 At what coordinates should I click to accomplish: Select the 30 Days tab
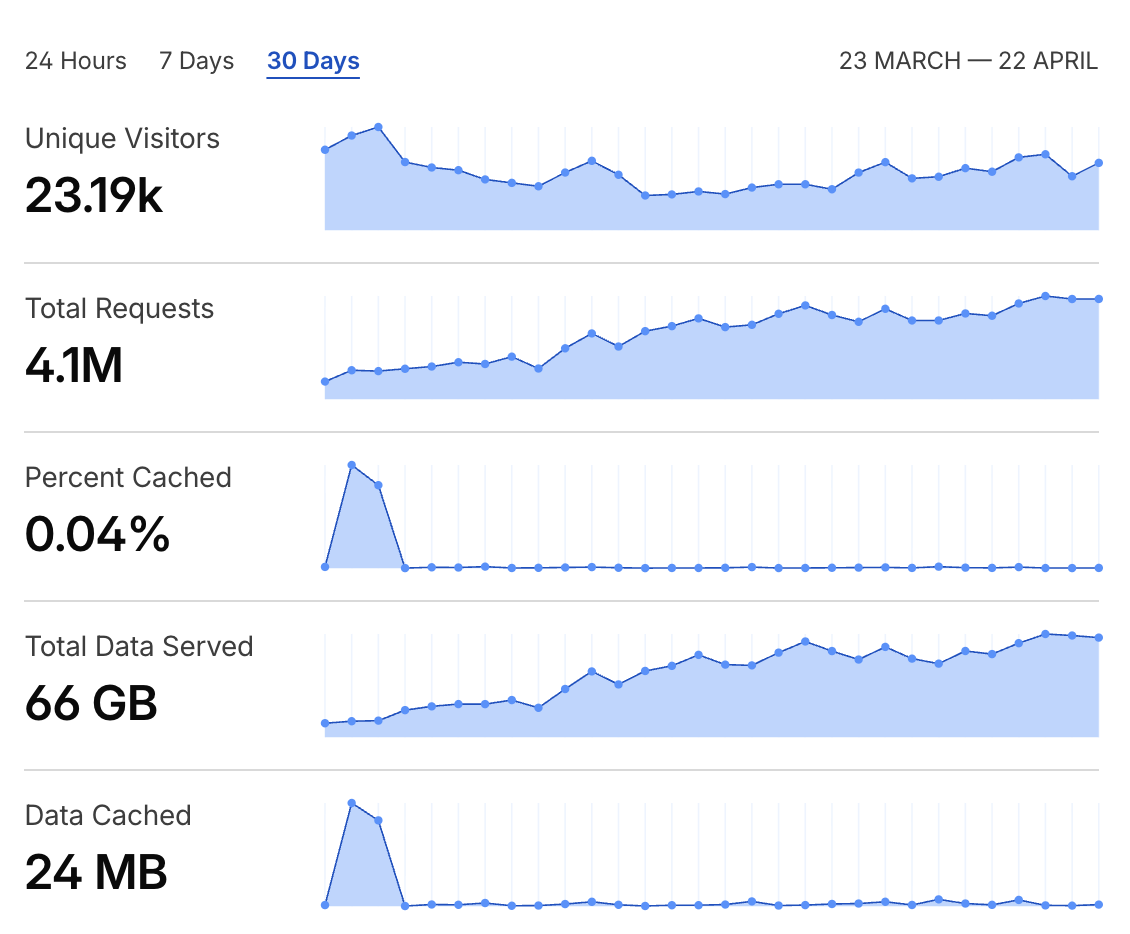click(x=313, y=61)
